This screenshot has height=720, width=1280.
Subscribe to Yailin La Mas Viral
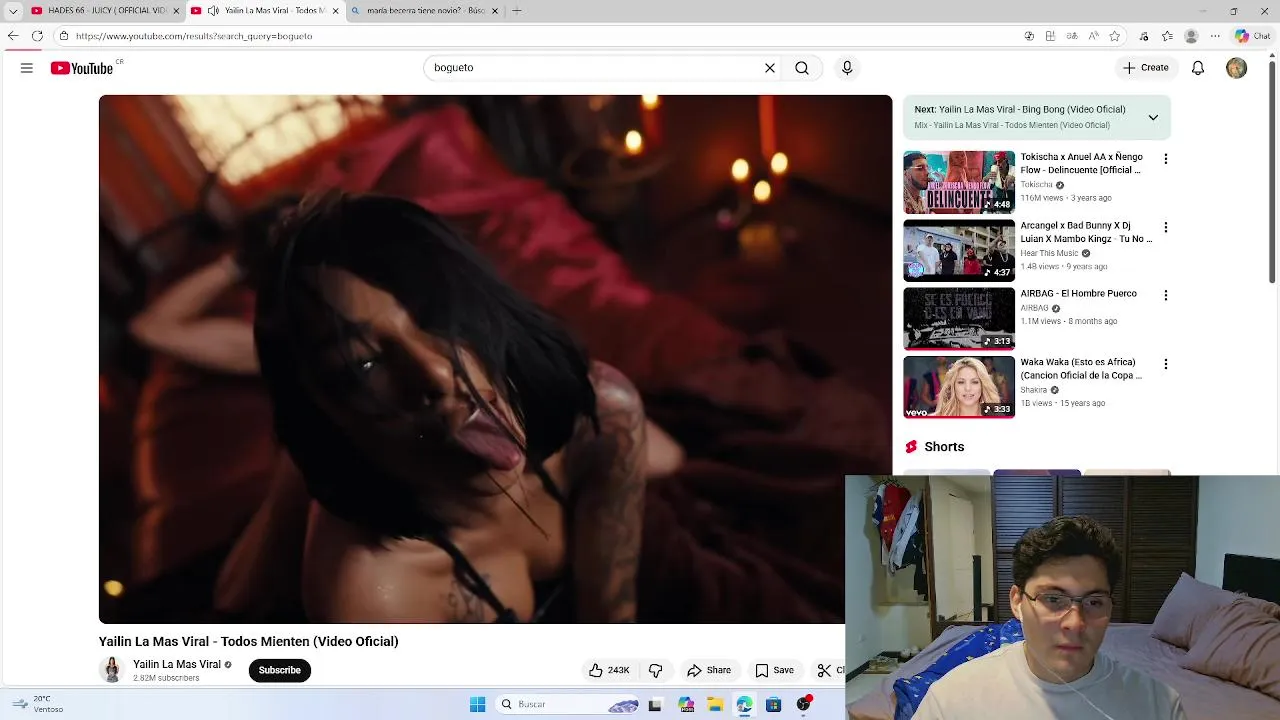click(x=280, y=670)
